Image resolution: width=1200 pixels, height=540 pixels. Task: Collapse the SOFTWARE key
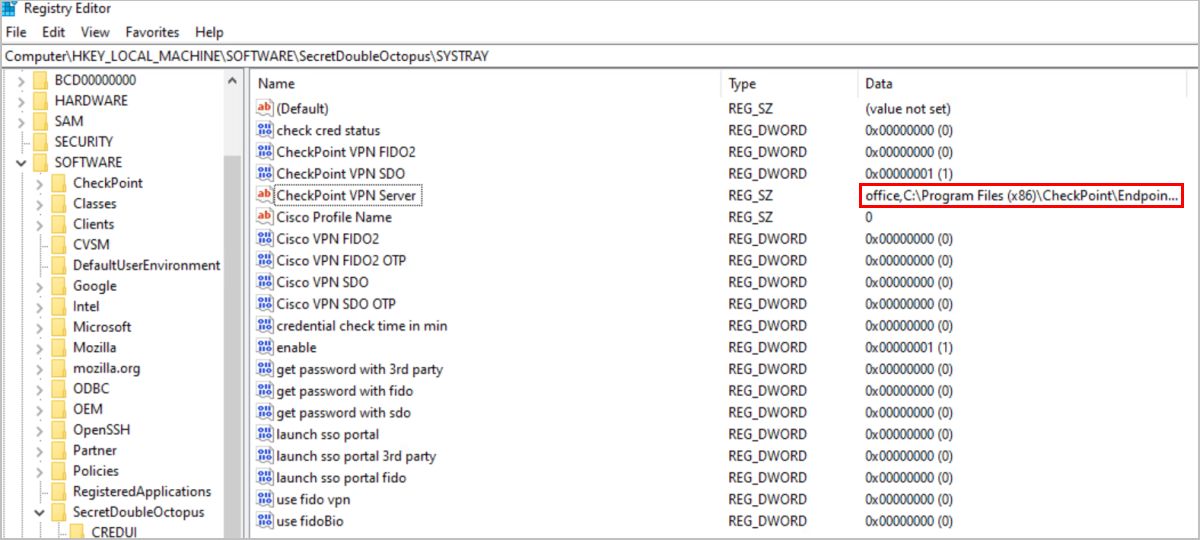click(21, 162)
